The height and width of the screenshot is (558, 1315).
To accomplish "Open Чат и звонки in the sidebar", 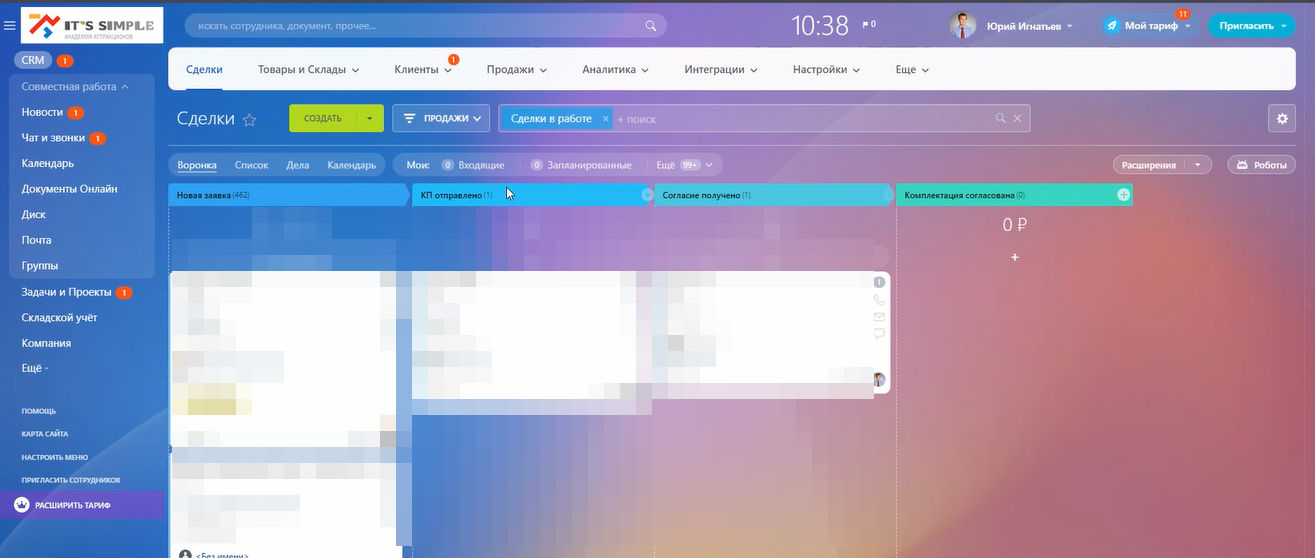I will pyautogui.click(x=54, y=138).
